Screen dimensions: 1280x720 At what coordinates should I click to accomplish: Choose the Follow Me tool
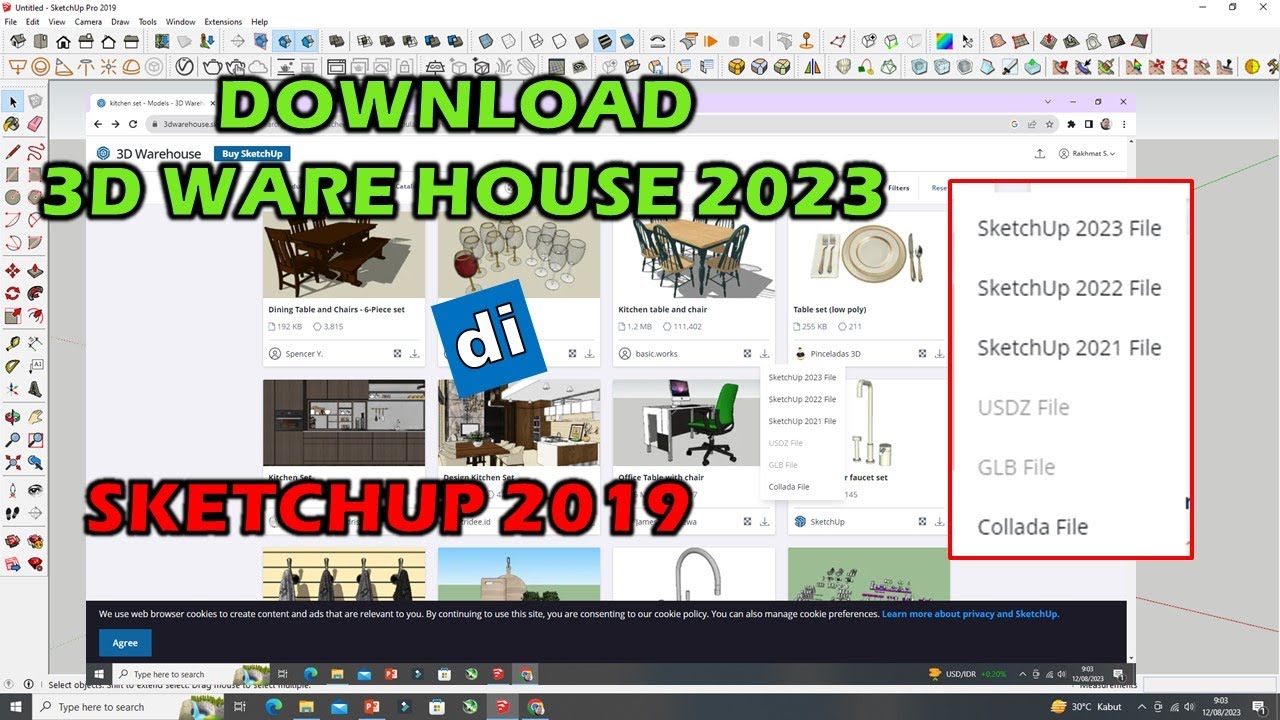pyautogui.click(x=35, y=293)
